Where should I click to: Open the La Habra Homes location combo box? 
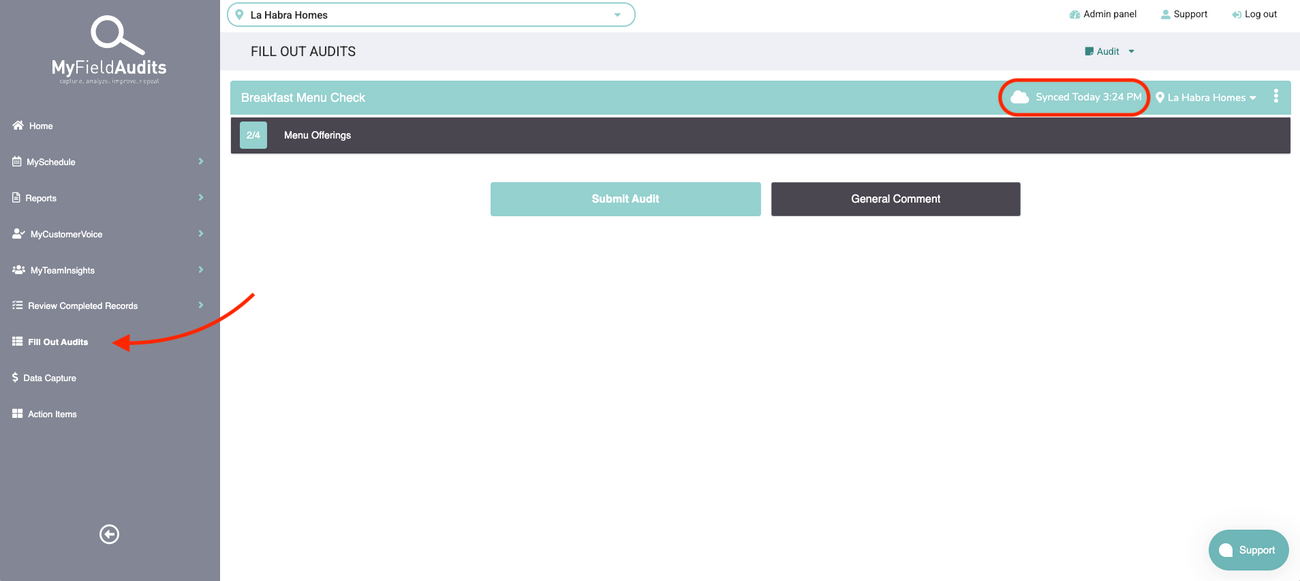pos(431,15)
